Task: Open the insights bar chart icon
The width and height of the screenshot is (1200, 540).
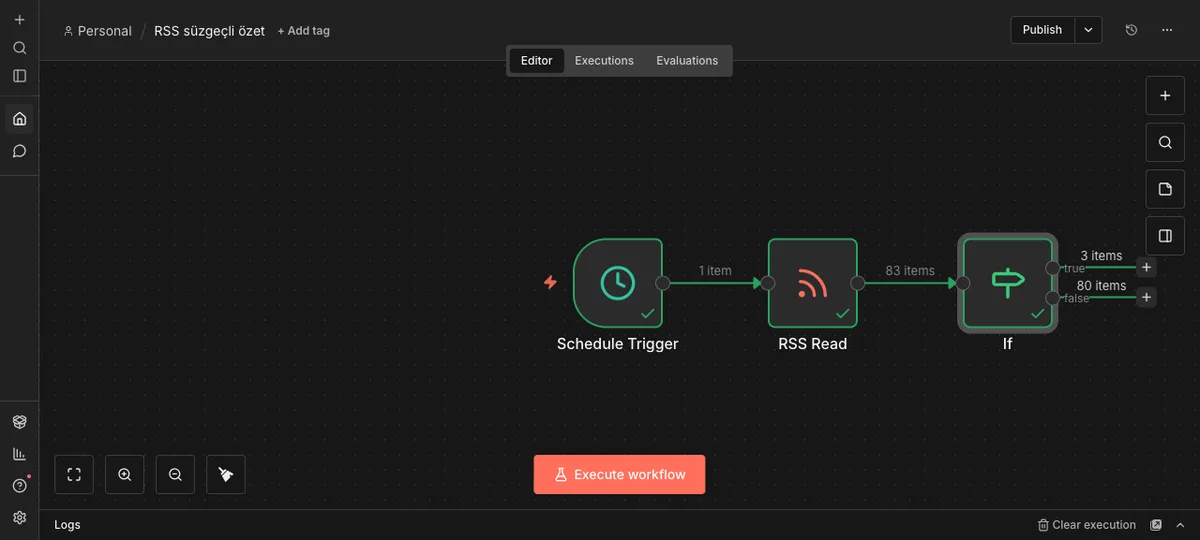Action: (19, 454)
